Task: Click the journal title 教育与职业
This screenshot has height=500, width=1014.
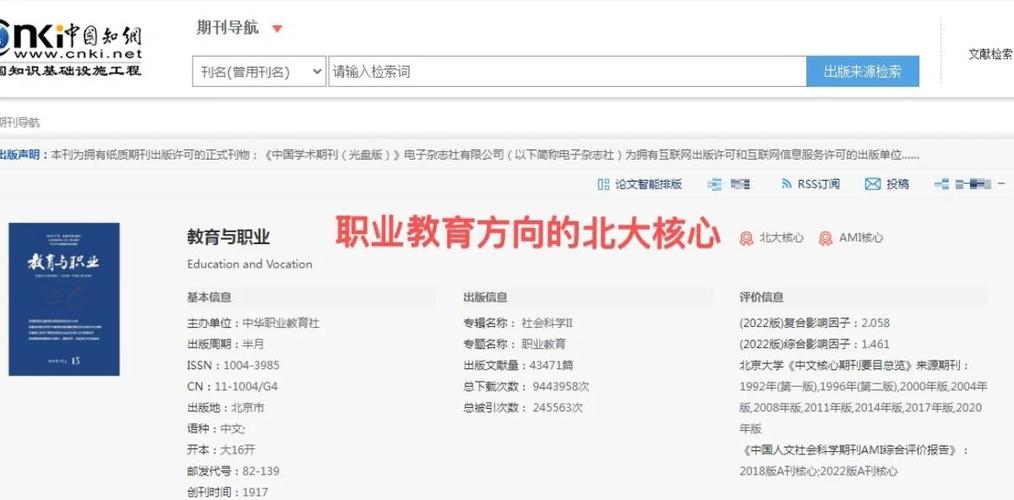Action: (228, 237)
